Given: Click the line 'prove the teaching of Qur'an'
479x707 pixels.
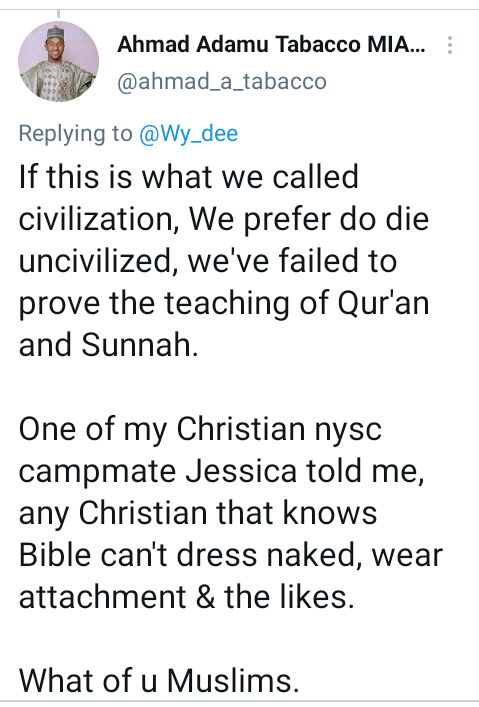Looking at the screenshot, I should (x=224, y=303).
